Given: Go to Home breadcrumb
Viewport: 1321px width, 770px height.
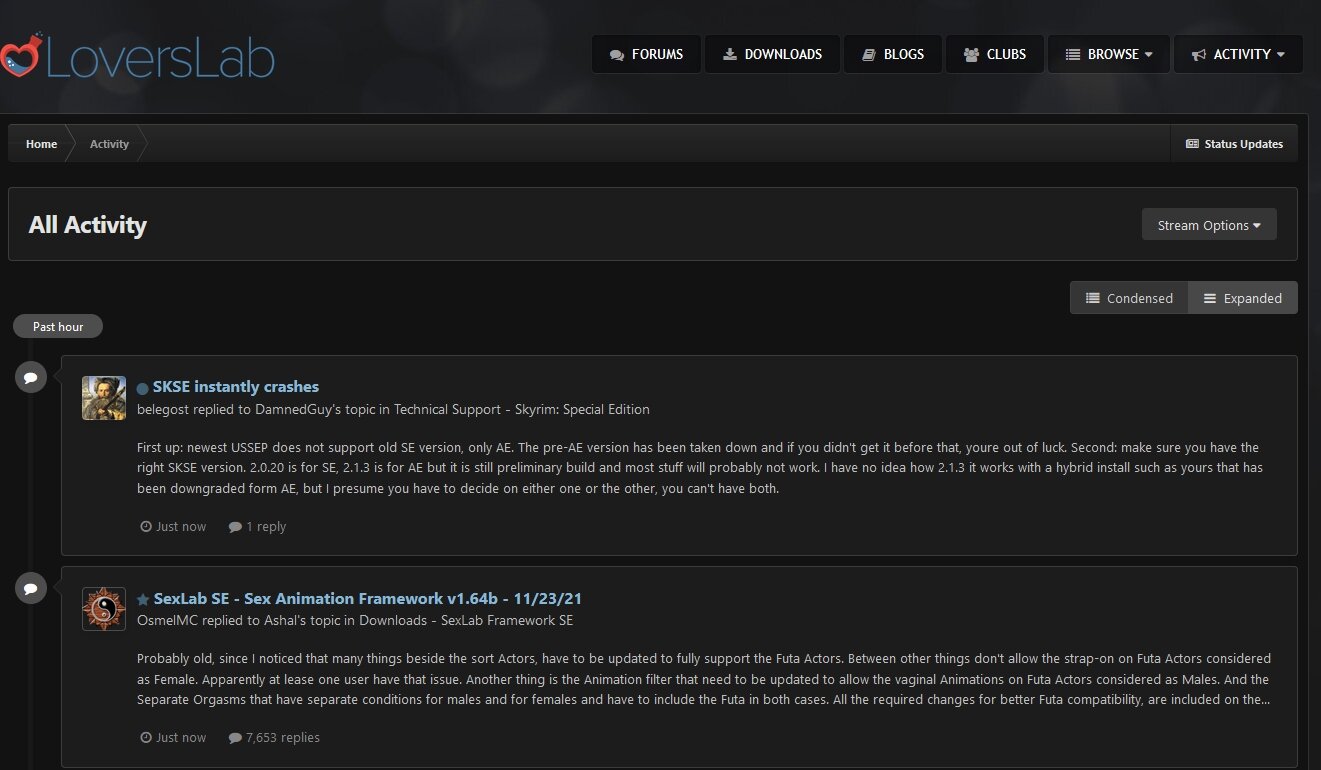Looking at the screenshot, I should (x=41, y=144).
